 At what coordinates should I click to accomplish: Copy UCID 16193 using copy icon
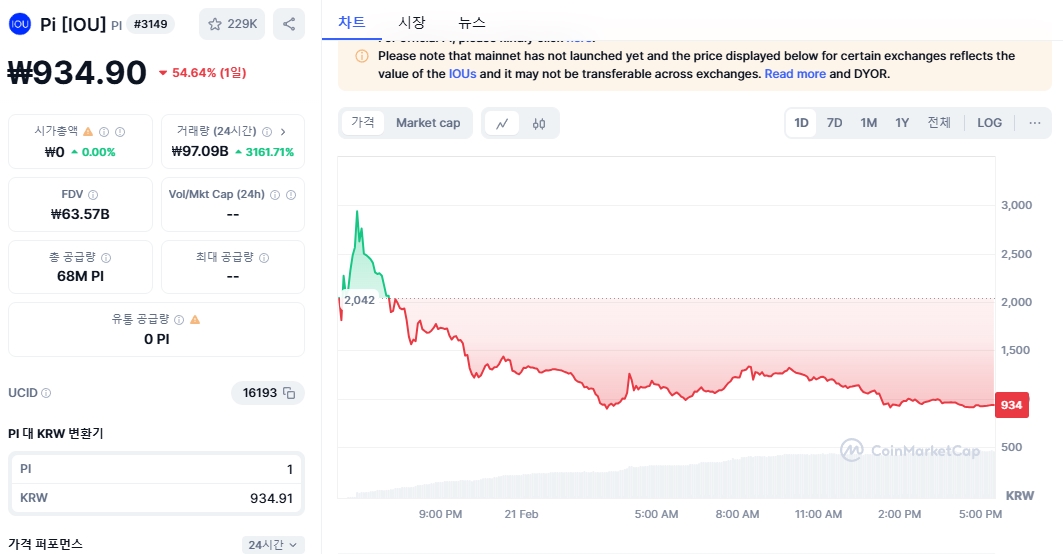(289, 393)
